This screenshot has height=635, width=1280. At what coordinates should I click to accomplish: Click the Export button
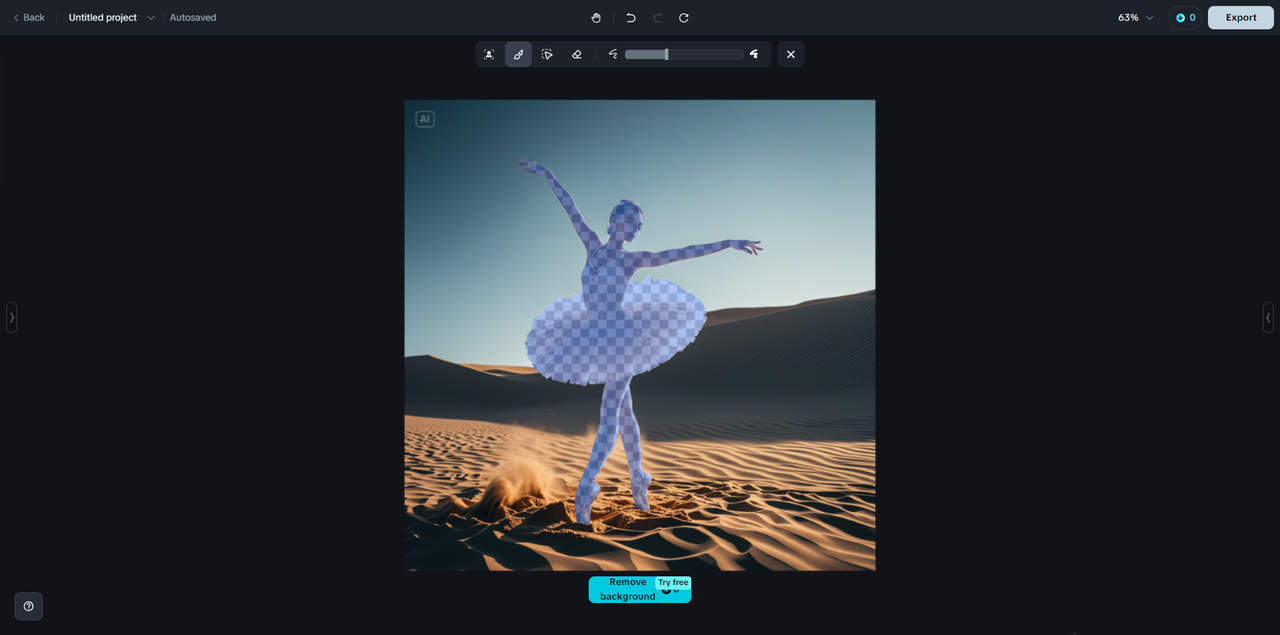[x=1241, y=18]
